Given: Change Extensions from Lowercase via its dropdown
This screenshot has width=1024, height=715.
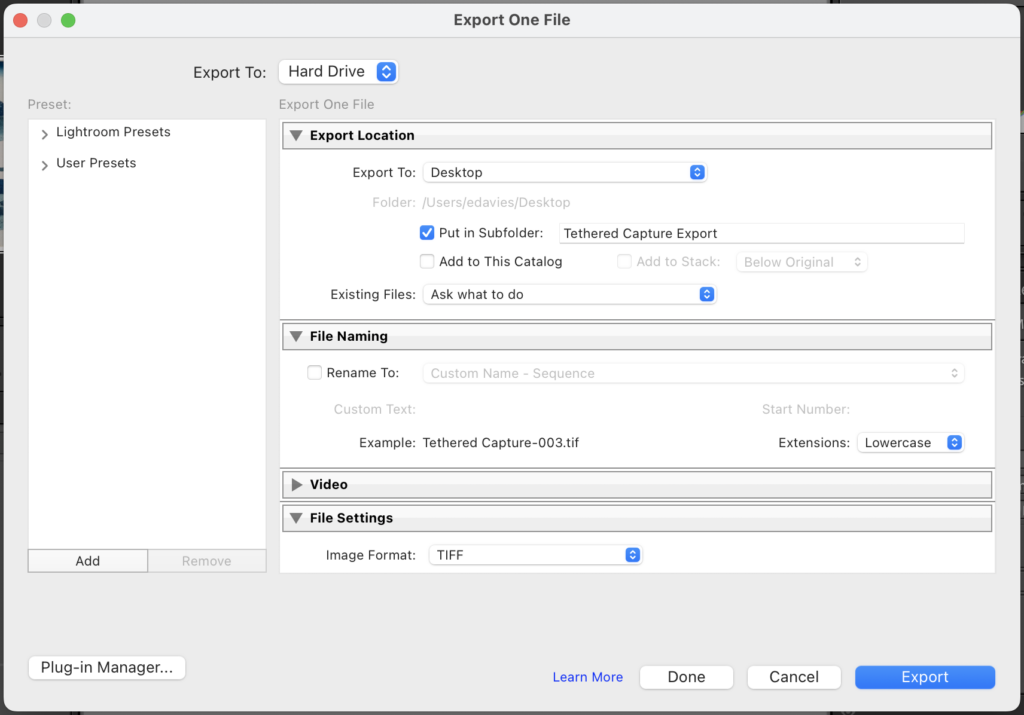Looking at the screenshot, I should tap(910, 442).
